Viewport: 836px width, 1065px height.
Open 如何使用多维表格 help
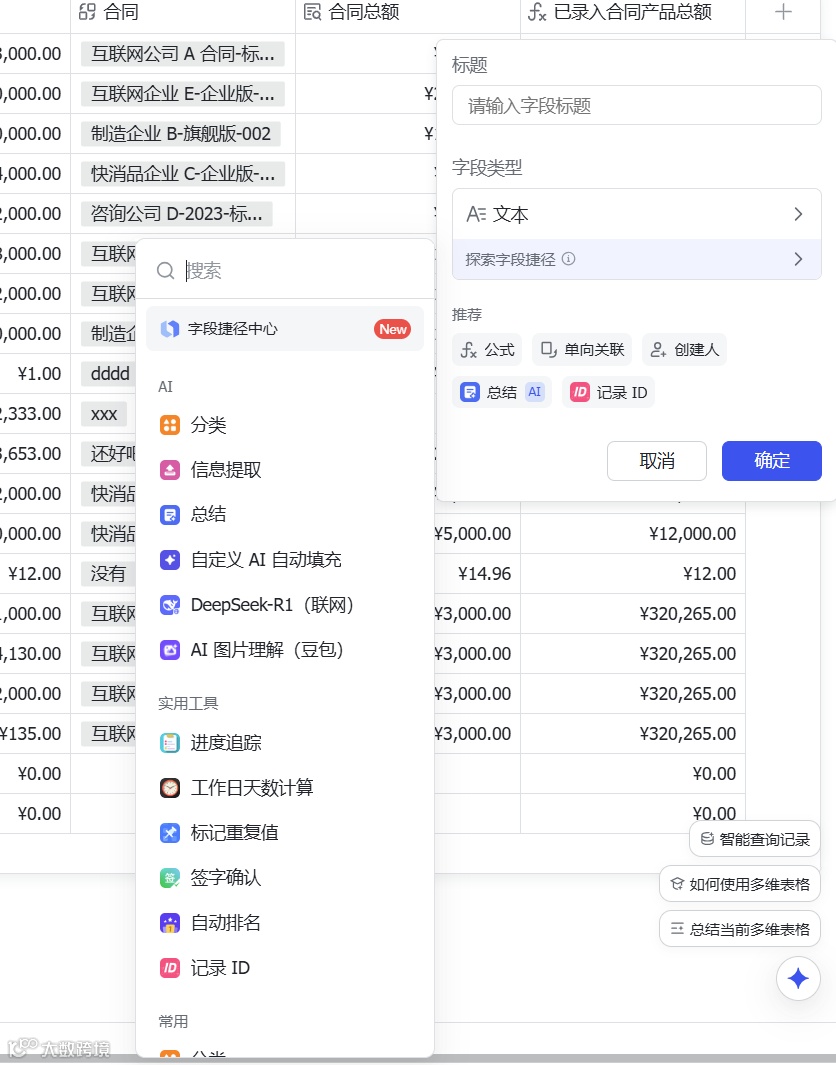(x=740, y=884)
